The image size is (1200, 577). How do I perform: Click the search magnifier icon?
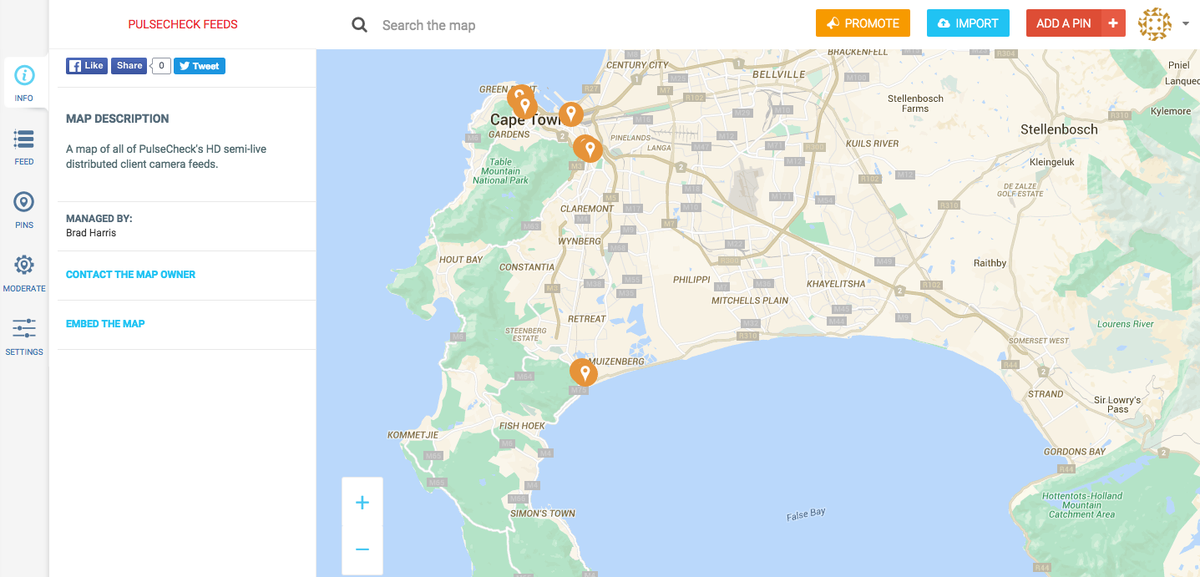click(360, 24)
